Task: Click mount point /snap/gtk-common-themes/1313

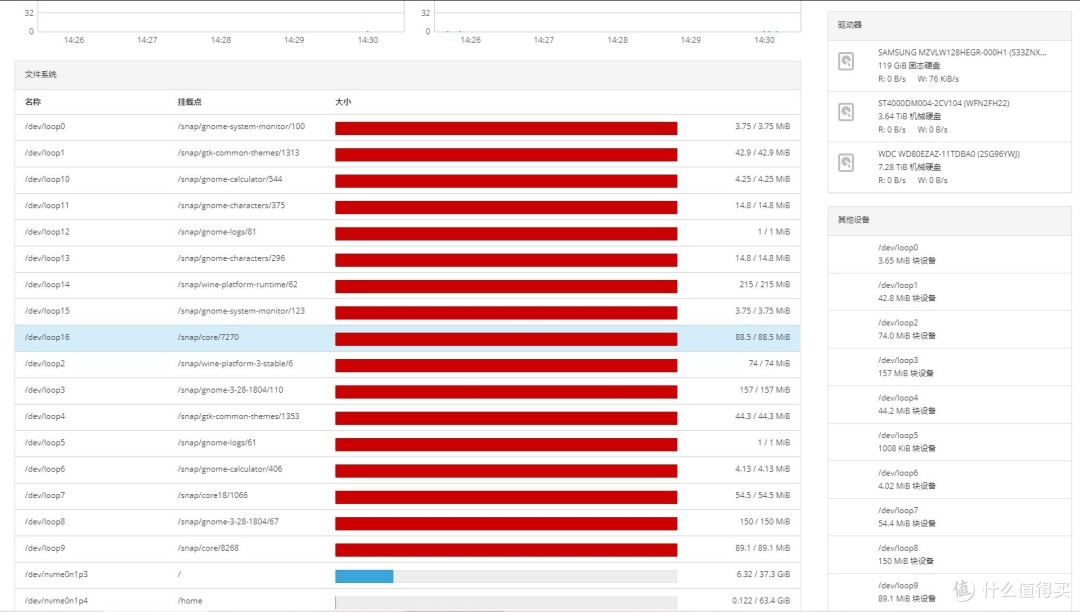Action: (238, 153)
